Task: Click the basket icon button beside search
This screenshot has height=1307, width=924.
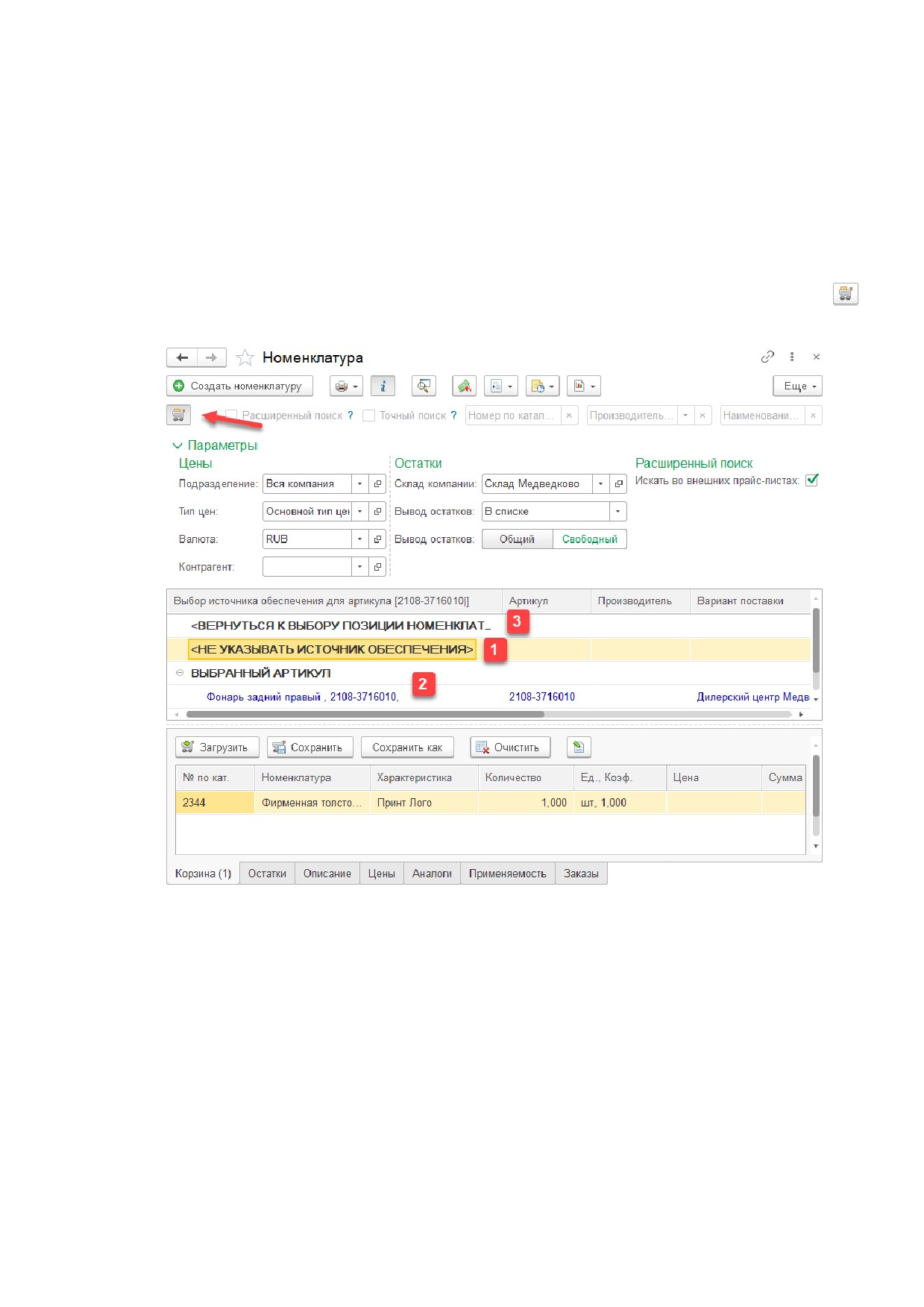Action: tap(179, 415)
